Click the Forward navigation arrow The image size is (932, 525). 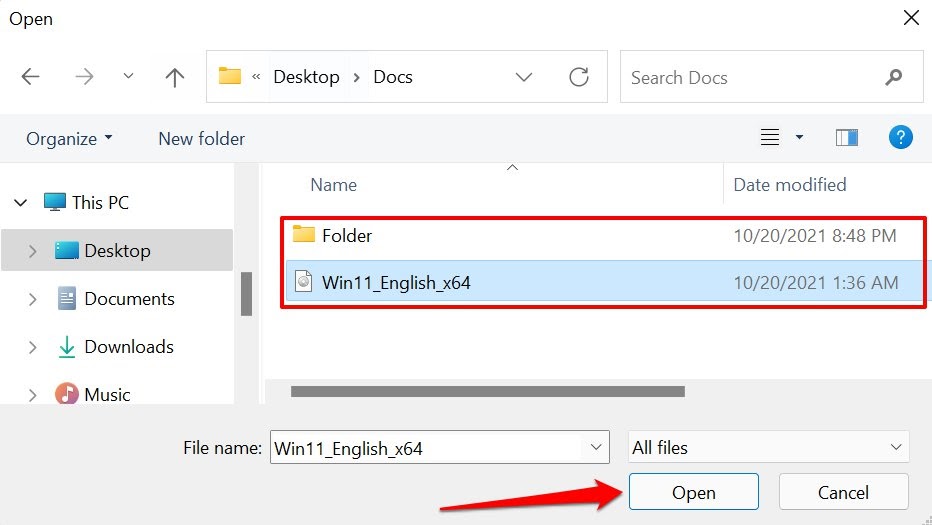coord(84,77)
